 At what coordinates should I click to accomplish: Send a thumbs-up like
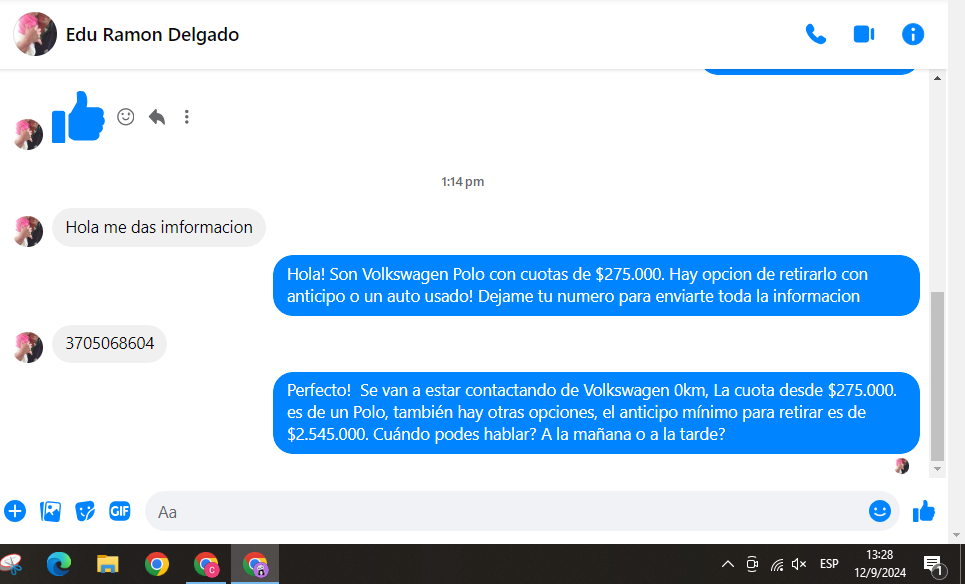[x=924, y=511]
